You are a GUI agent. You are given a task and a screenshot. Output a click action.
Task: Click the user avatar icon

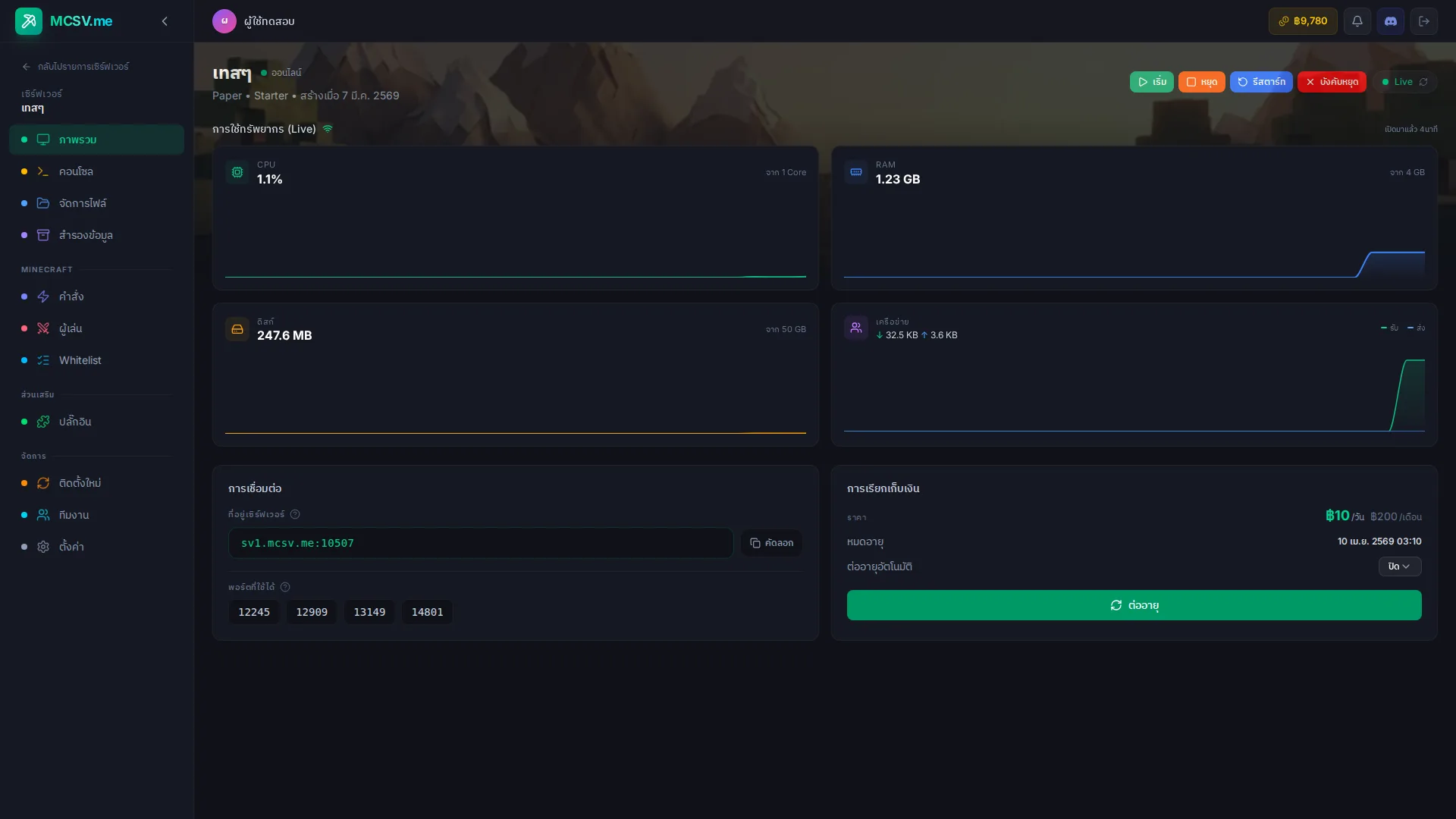[224, 21]
